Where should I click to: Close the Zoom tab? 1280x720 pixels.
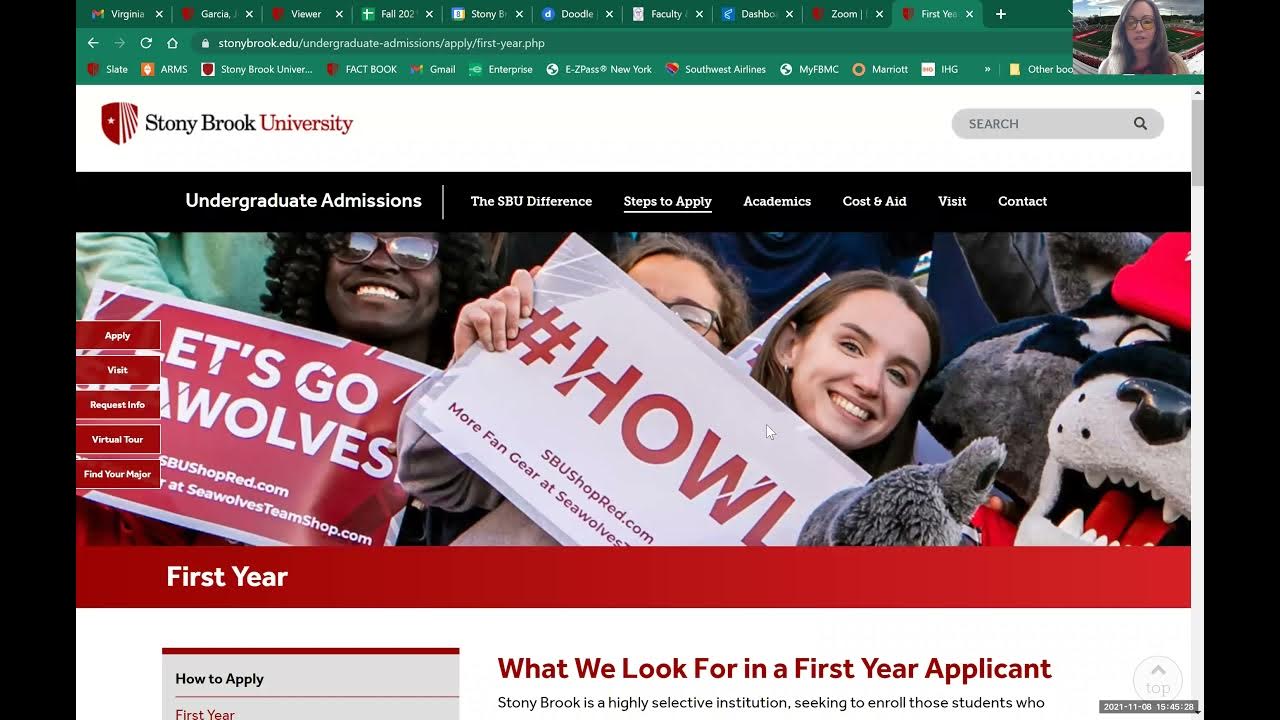pos(879,14)
